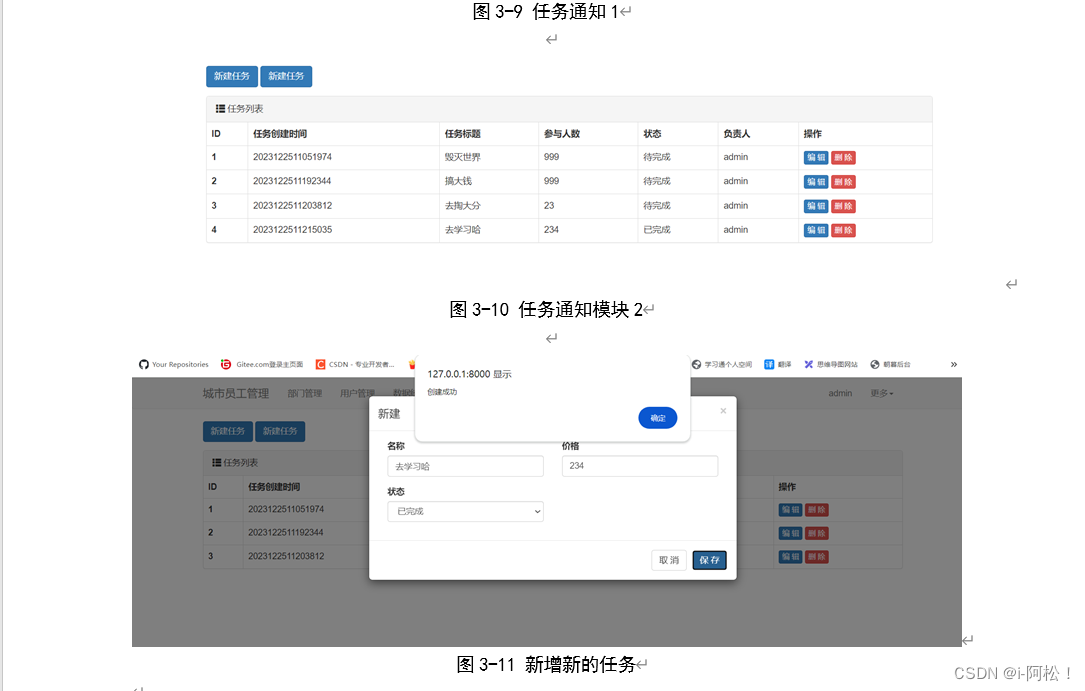Click the 保存 save button
Screen dimensions: 1085x691
point(709,560)
